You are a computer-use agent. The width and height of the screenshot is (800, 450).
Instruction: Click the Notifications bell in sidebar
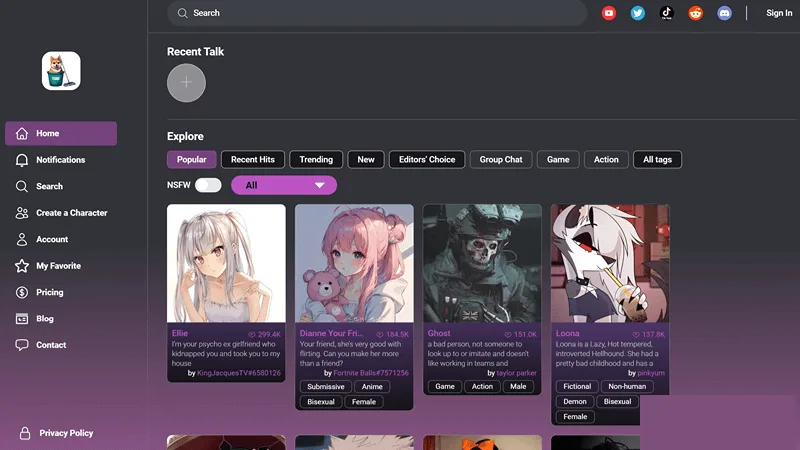[x=21, y=160]
